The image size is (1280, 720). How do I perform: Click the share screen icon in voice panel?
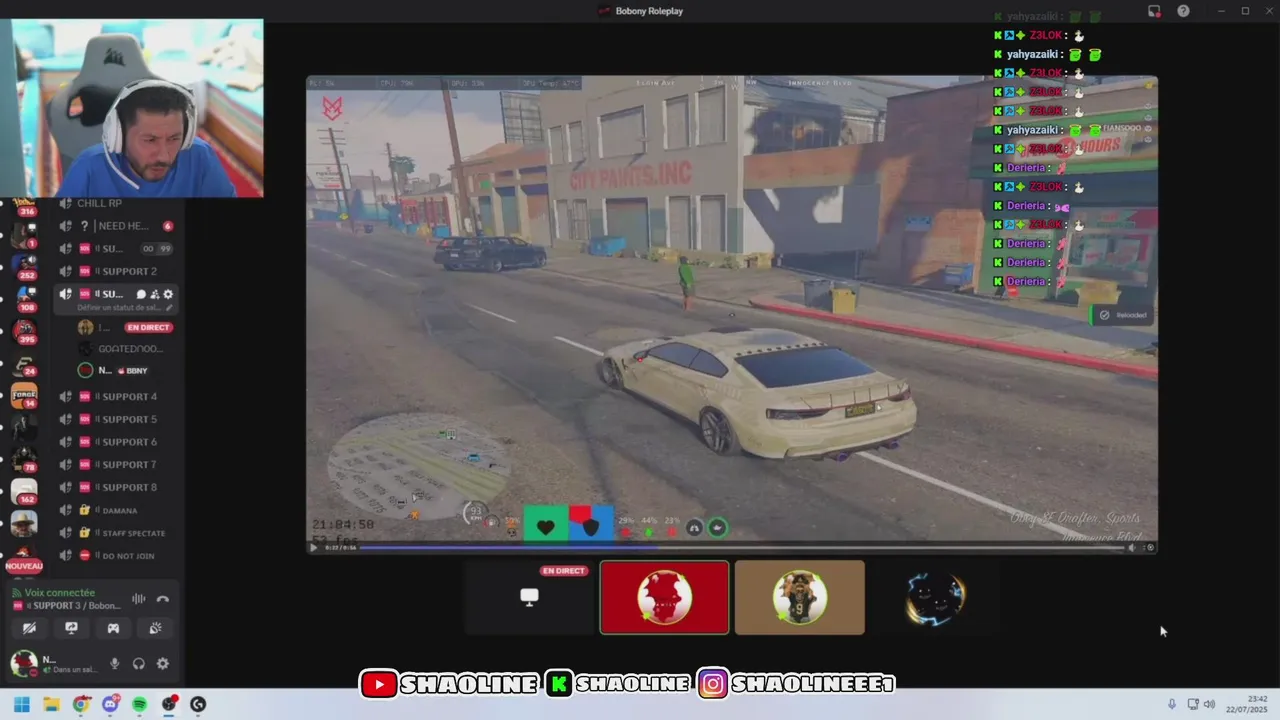point(71,628)
